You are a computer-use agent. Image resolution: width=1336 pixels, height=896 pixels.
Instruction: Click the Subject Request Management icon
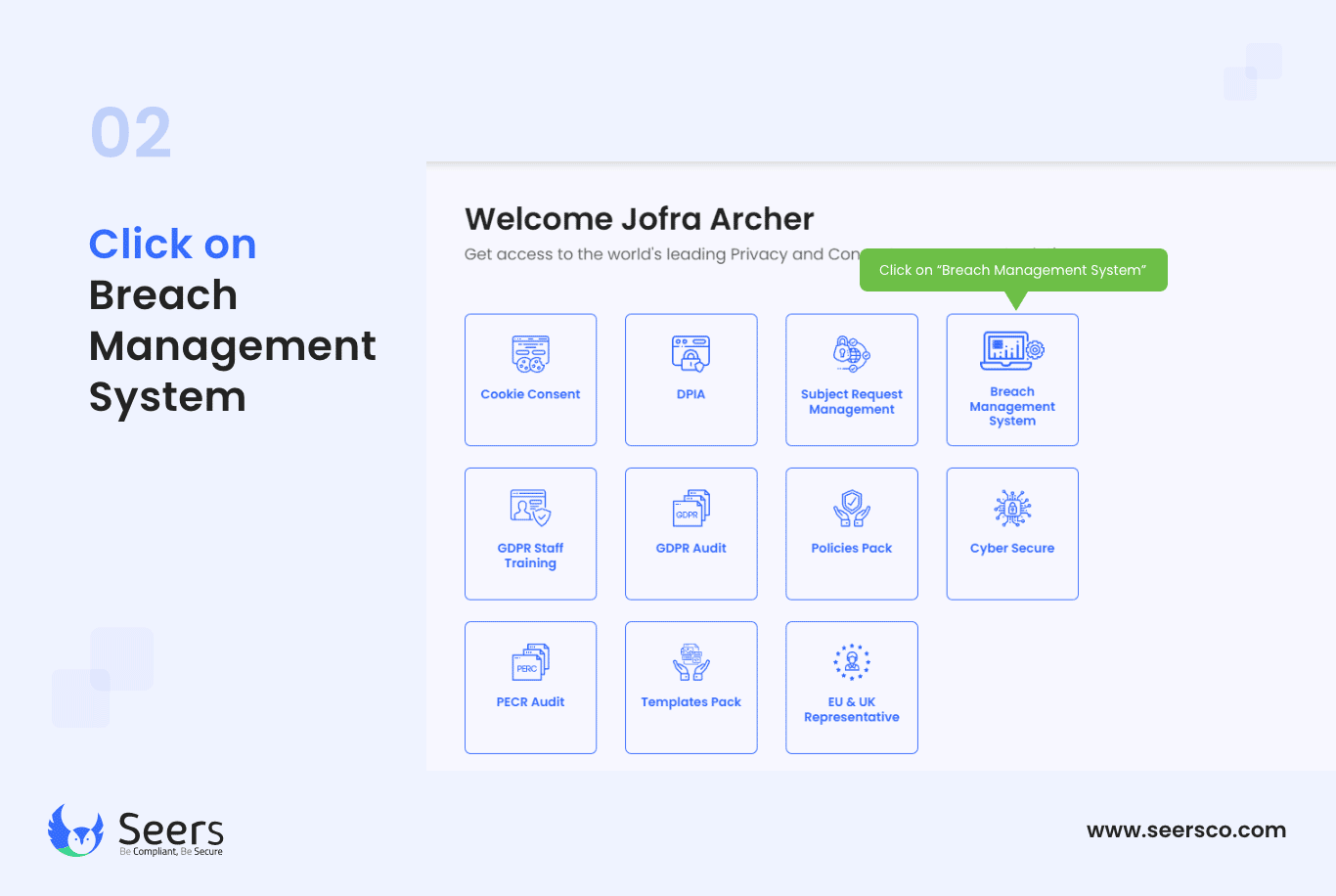(x=851, y=354)
